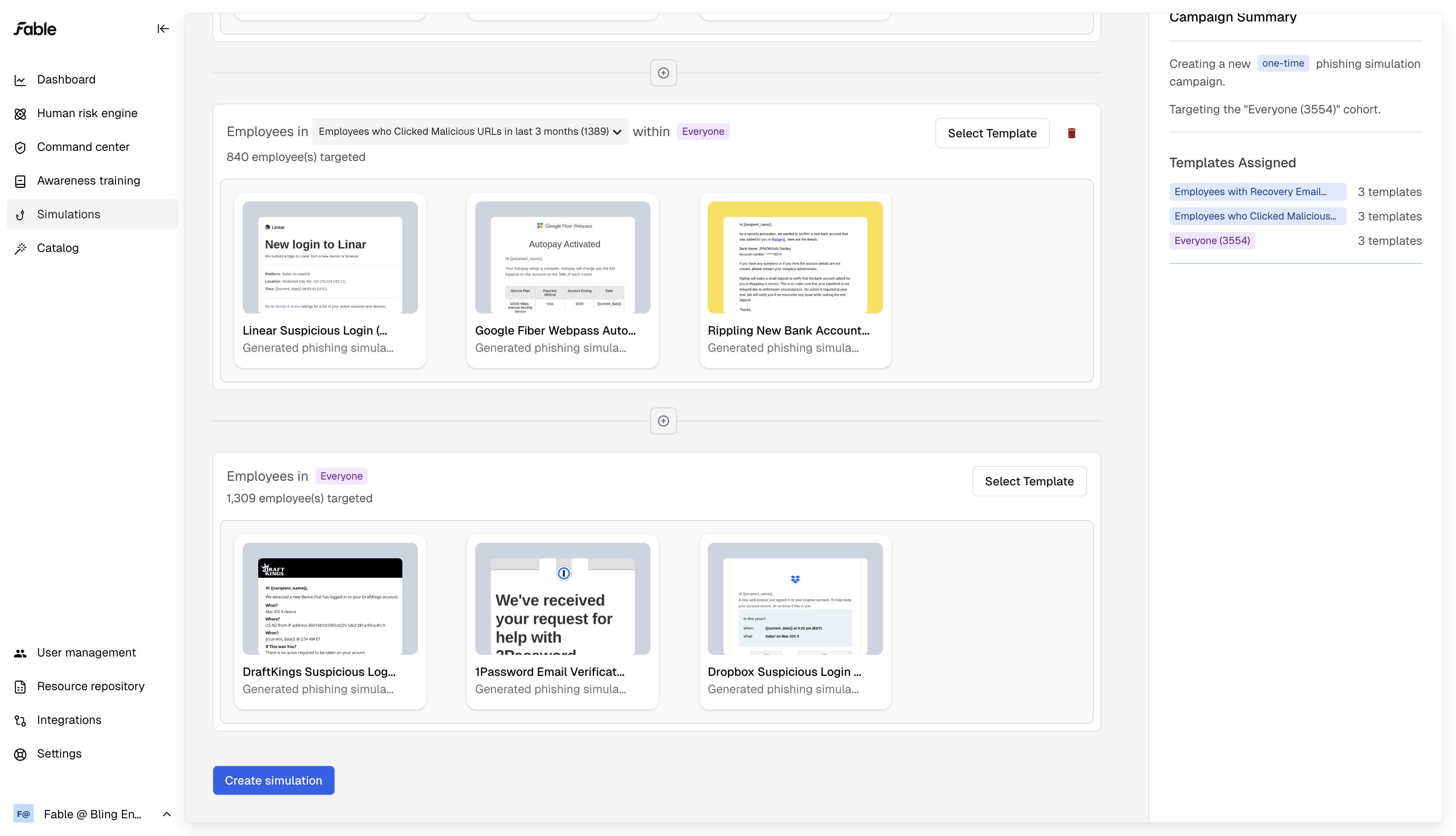1456x836 pixels.
Task: Open Integrations page
Action: pyautogui.click(x=92, y=720)
